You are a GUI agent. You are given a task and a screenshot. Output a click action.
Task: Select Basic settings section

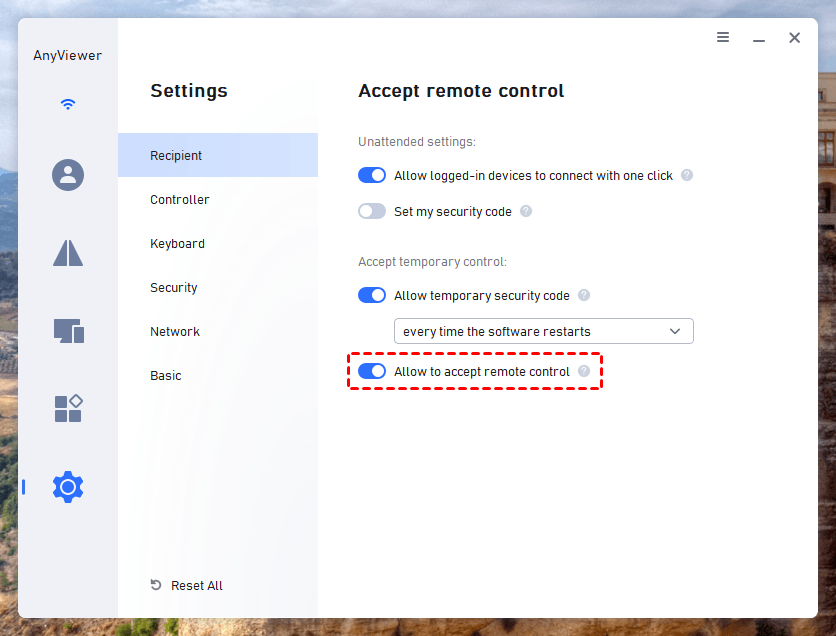(x=218, y=375)
